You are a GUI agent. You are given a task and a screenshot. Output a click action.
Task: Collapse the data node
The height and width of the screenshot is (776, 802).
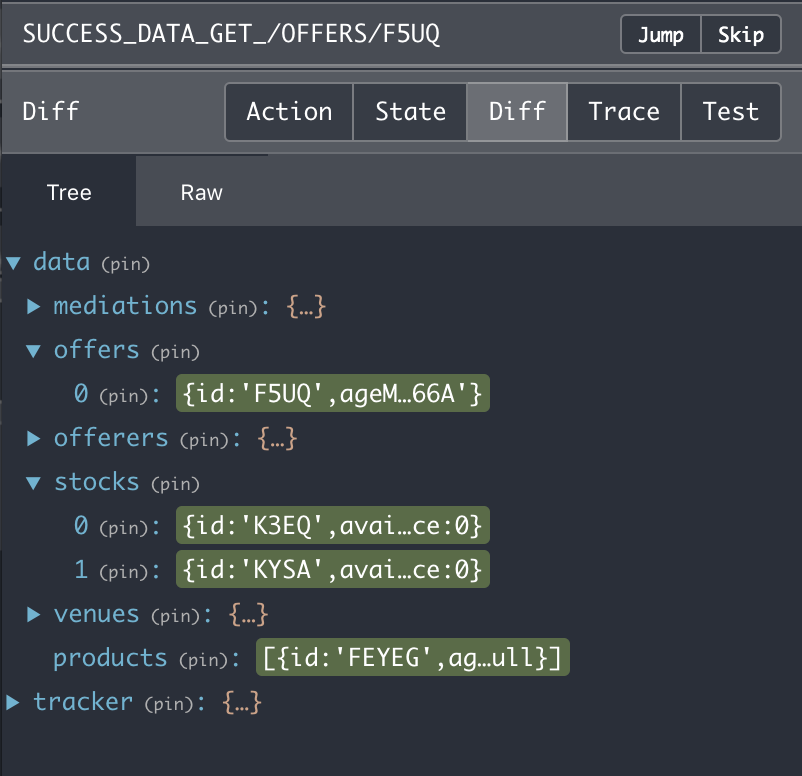[12, 262]
